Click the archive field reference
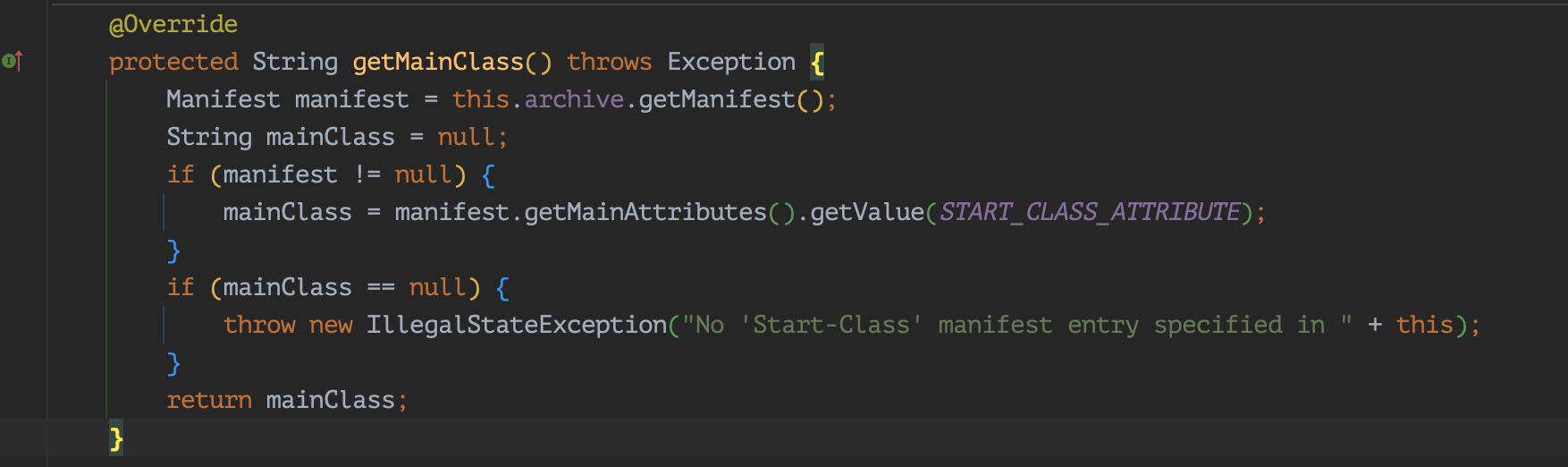This screenshot has width=1568, height=467. pos(574,99)
